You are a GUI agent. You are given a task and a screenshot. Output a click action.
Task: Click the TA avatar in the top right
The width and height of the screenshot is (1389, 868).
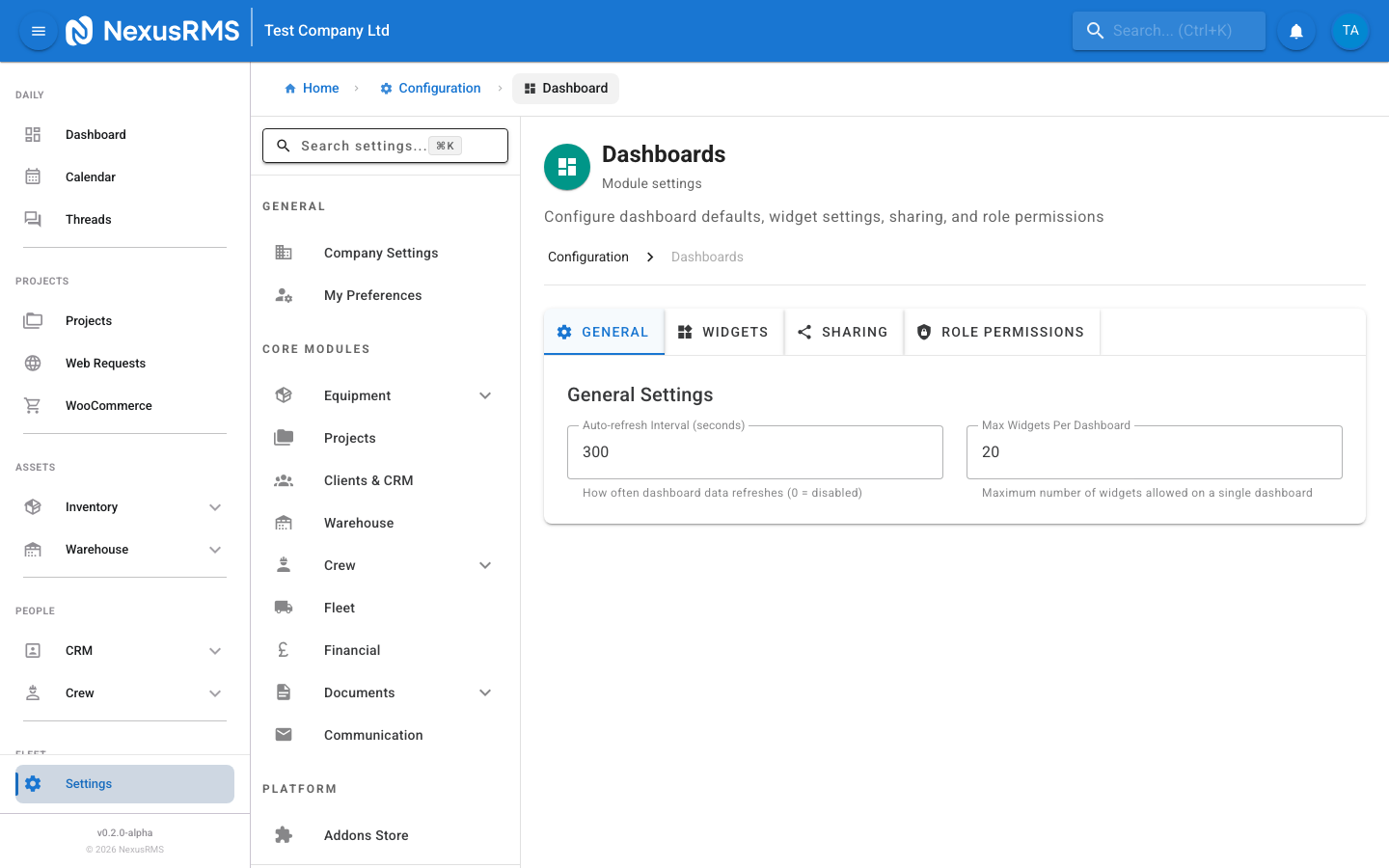click(x=1349, y=30)
